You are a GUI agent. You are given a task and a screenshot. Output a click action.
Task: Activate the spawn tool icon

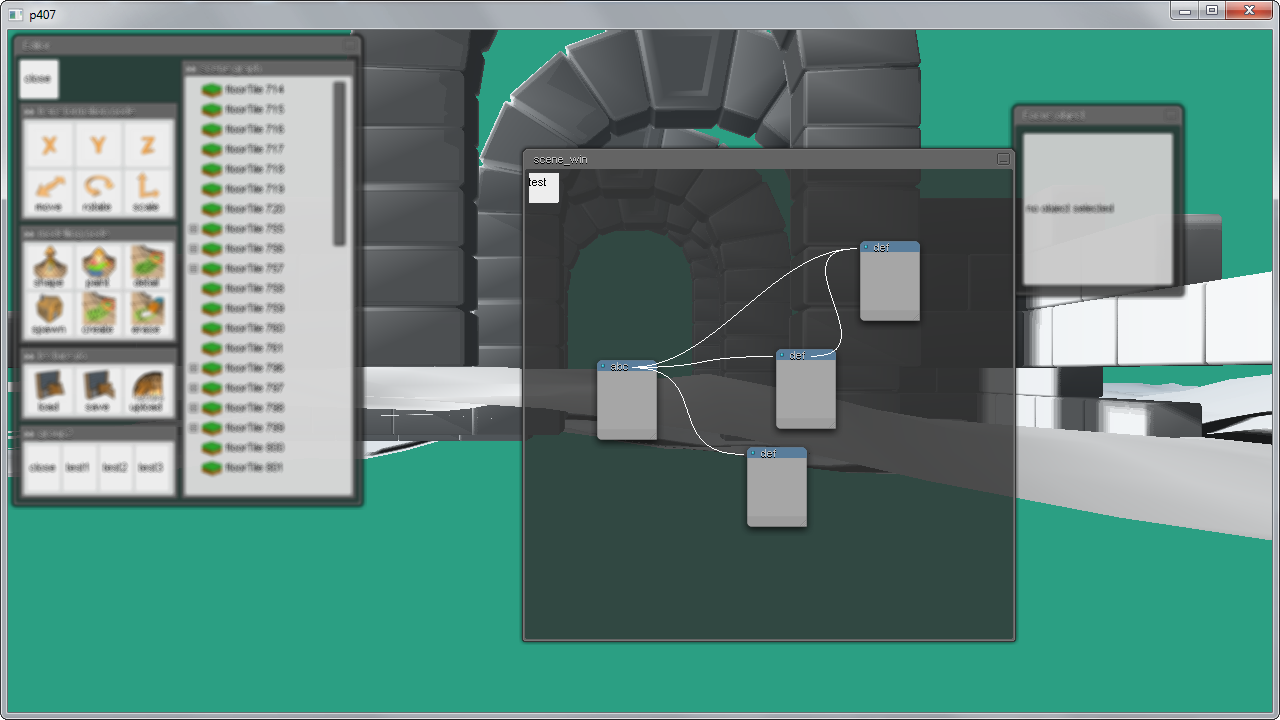48,313
